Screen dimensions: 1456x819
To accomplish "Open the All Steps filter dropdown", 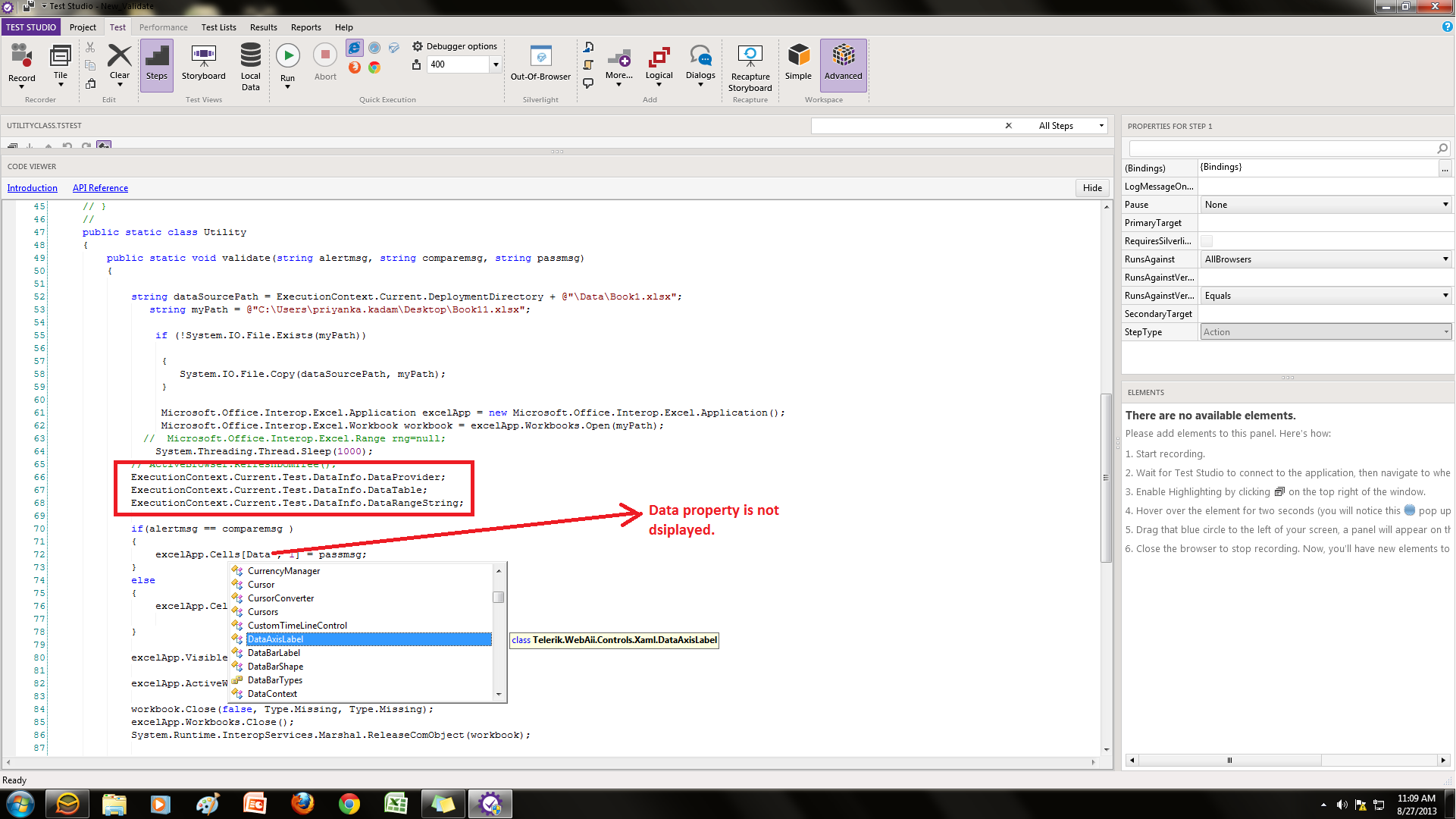I will [x=1101, y=126].
